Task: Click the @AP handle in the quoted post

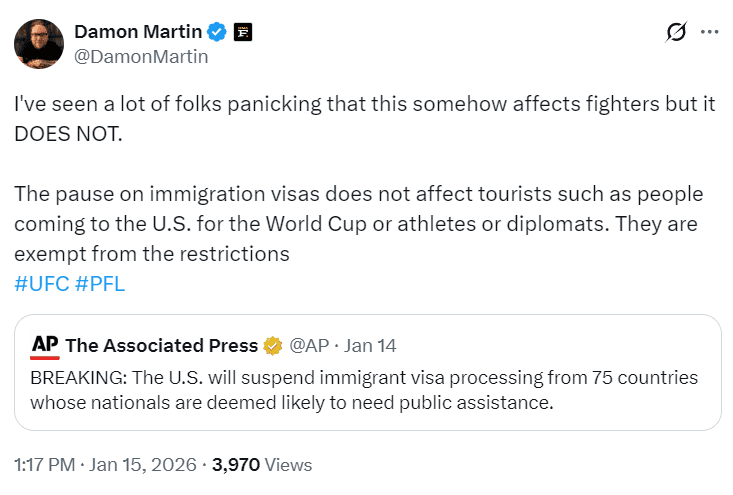Action: pyautogui.click(x=308, y=346)
